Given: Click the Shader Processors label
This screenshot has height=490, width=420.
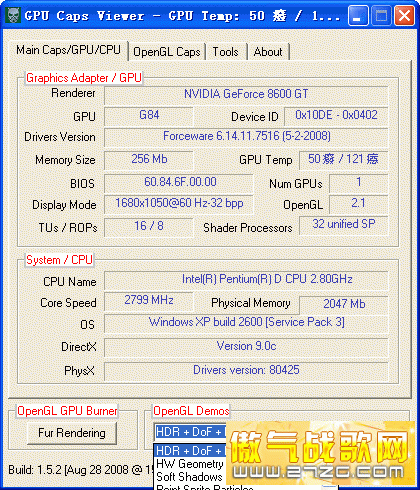Looking at the screenshot, I should 248,228.
